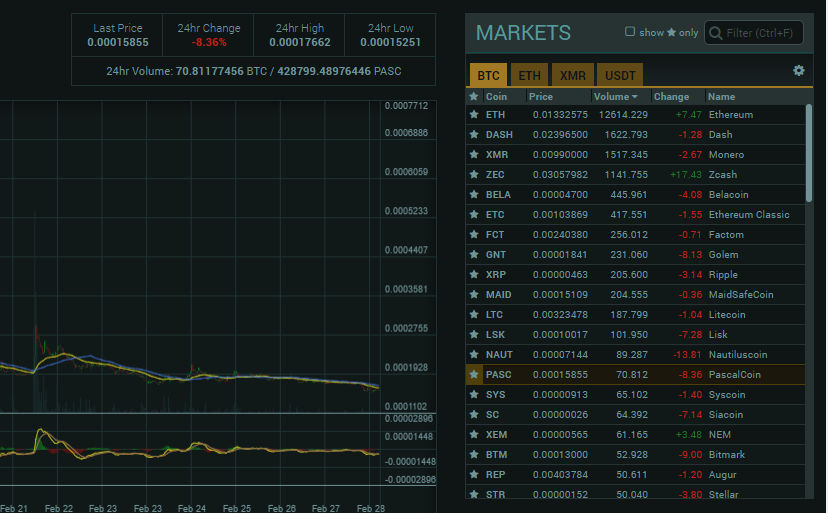Viewport: 828px width, 513px height.
Task: Star the STR market row
Action: (474, 494)
